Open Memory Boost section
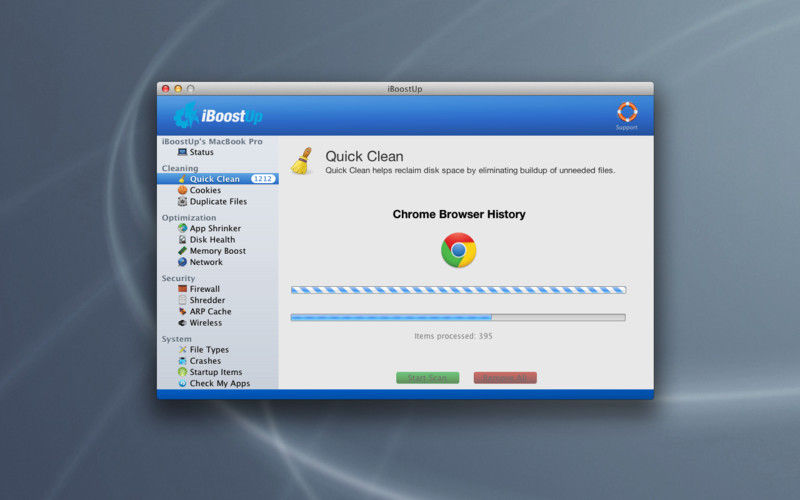The width and height of the screenshot is (800, 500). click(x=218, y=251)
